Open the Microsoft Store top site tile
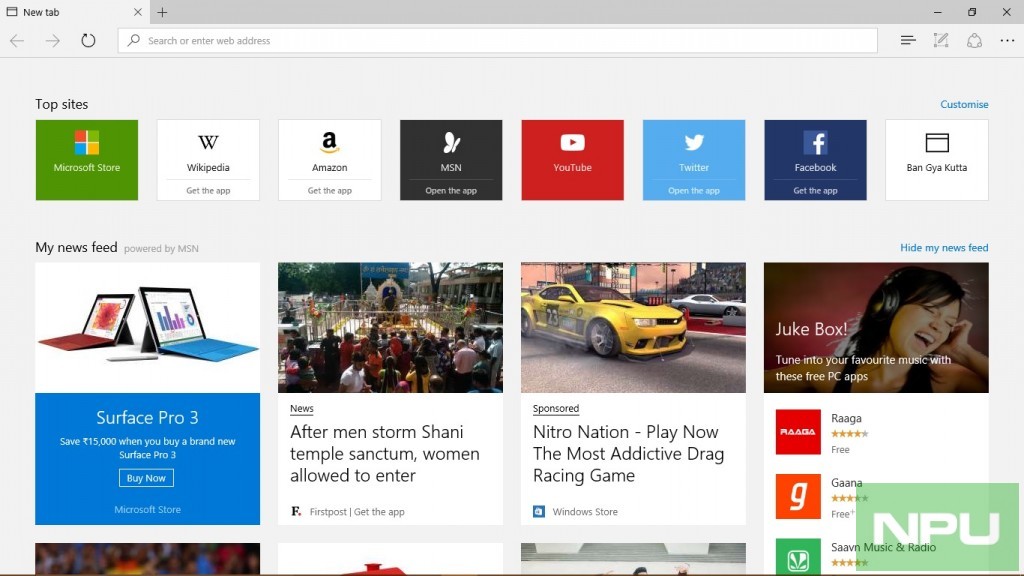Screen dimensions: 1024x576 point(87,160)
